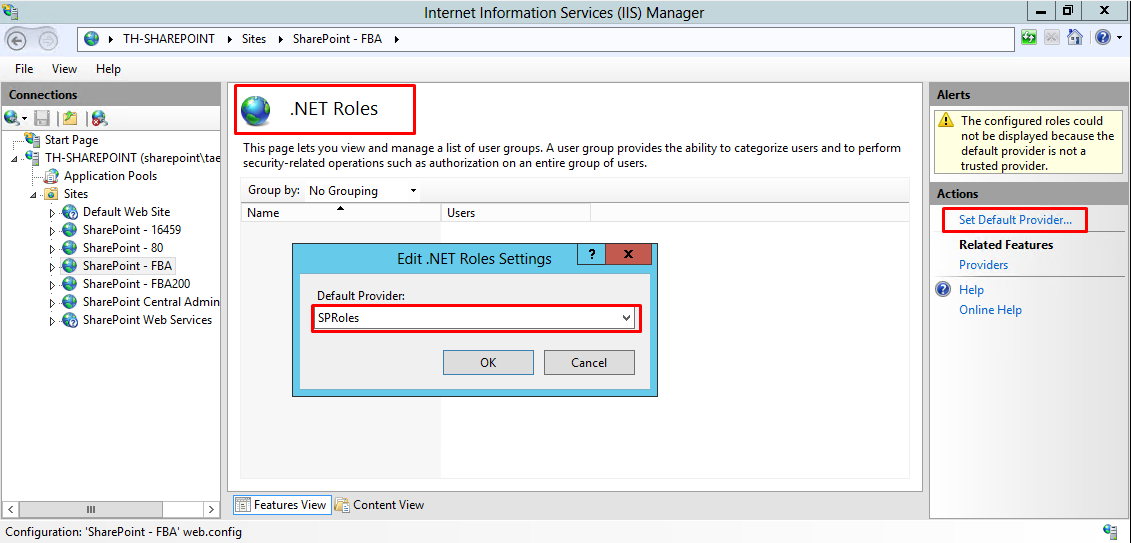The height and width of the screenshot is (543, 1131).
Task: Click Cancel in the roles dialog
Action: pos(589,363)
